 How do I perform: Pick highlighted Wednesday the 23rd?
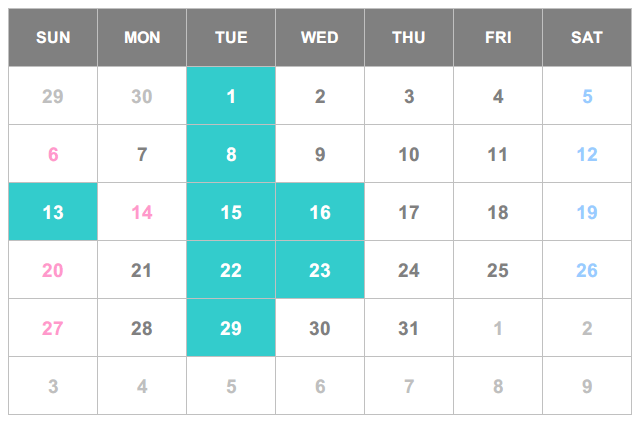click(x=320, y=269)
